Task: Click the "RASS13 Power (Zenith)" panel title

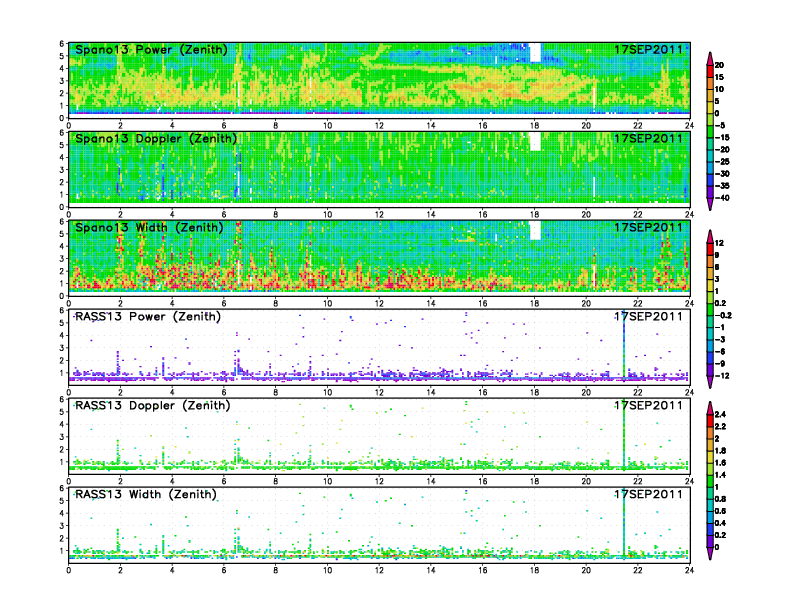Action: (x=147, y=317)
